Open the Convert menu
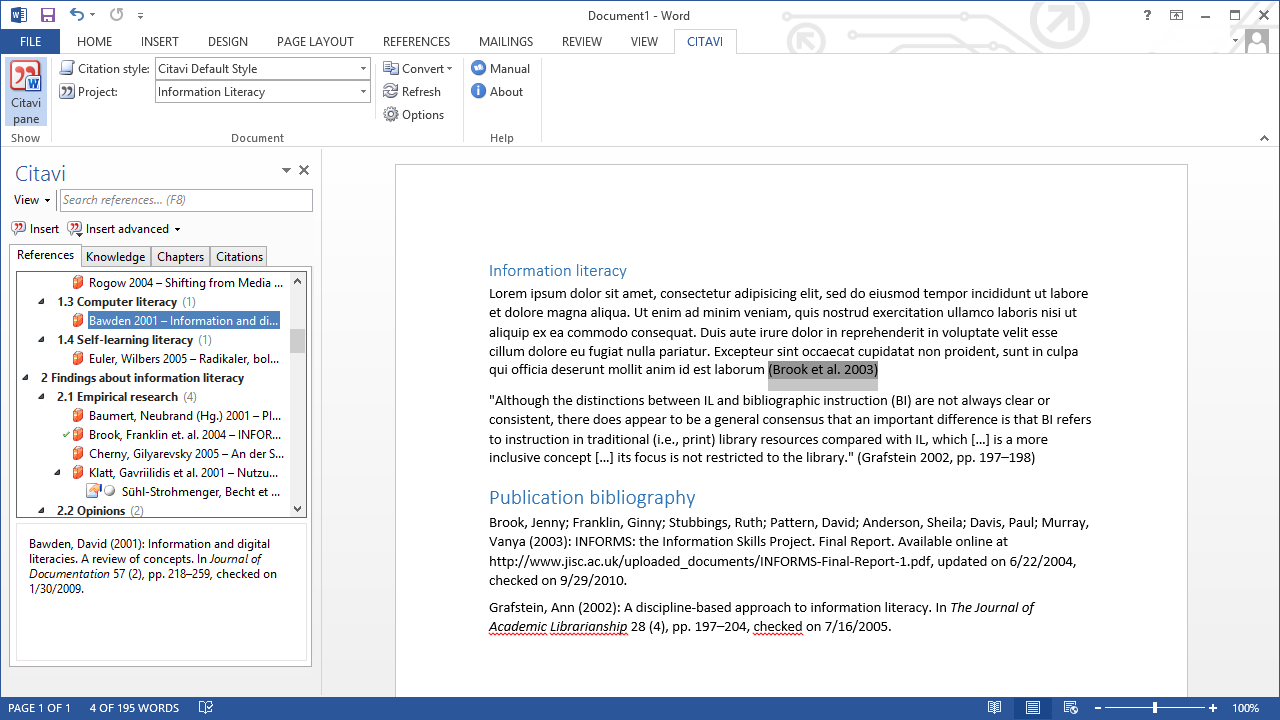This screenshot has width=1280, height=720. (x=418, y=68)
